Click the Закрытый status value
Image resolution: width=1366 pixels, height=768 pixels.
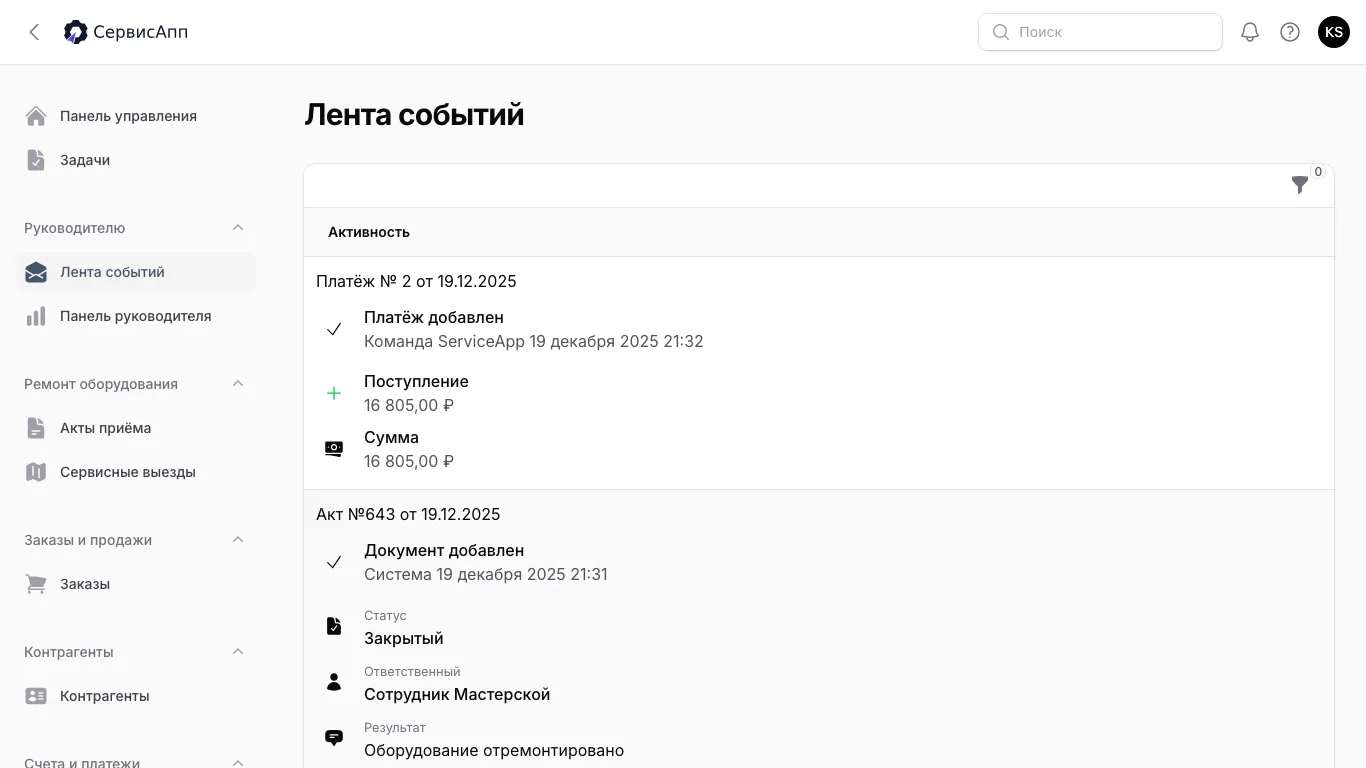(x=404, y=638)
